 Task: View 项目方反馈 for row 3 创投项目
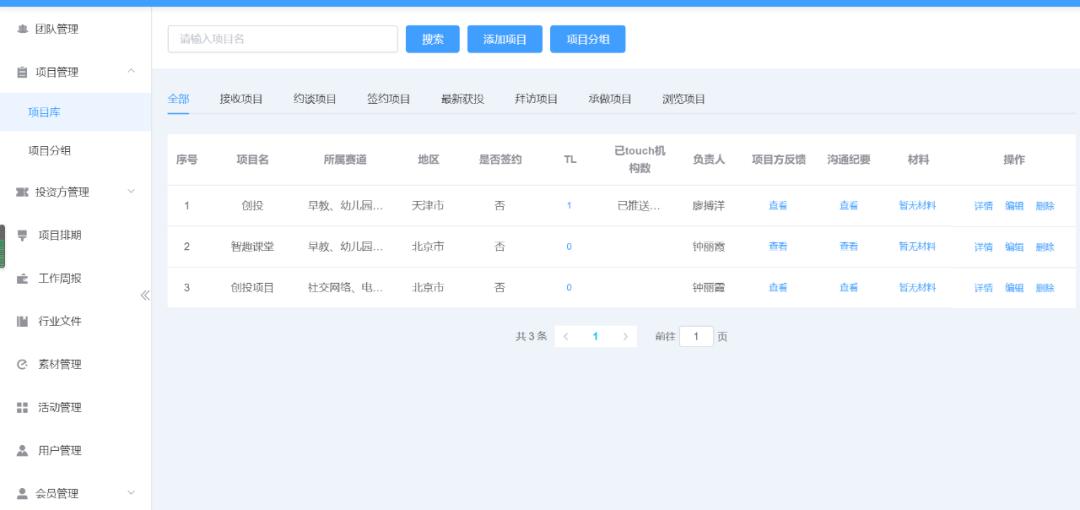(778, 287)
